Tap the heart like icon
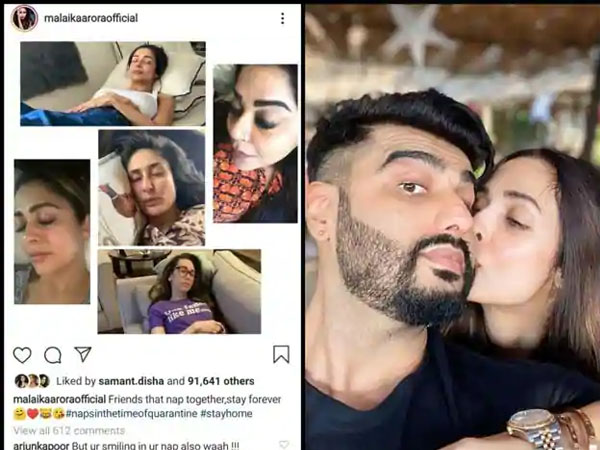The image size is (600, 450). point(22,355)
